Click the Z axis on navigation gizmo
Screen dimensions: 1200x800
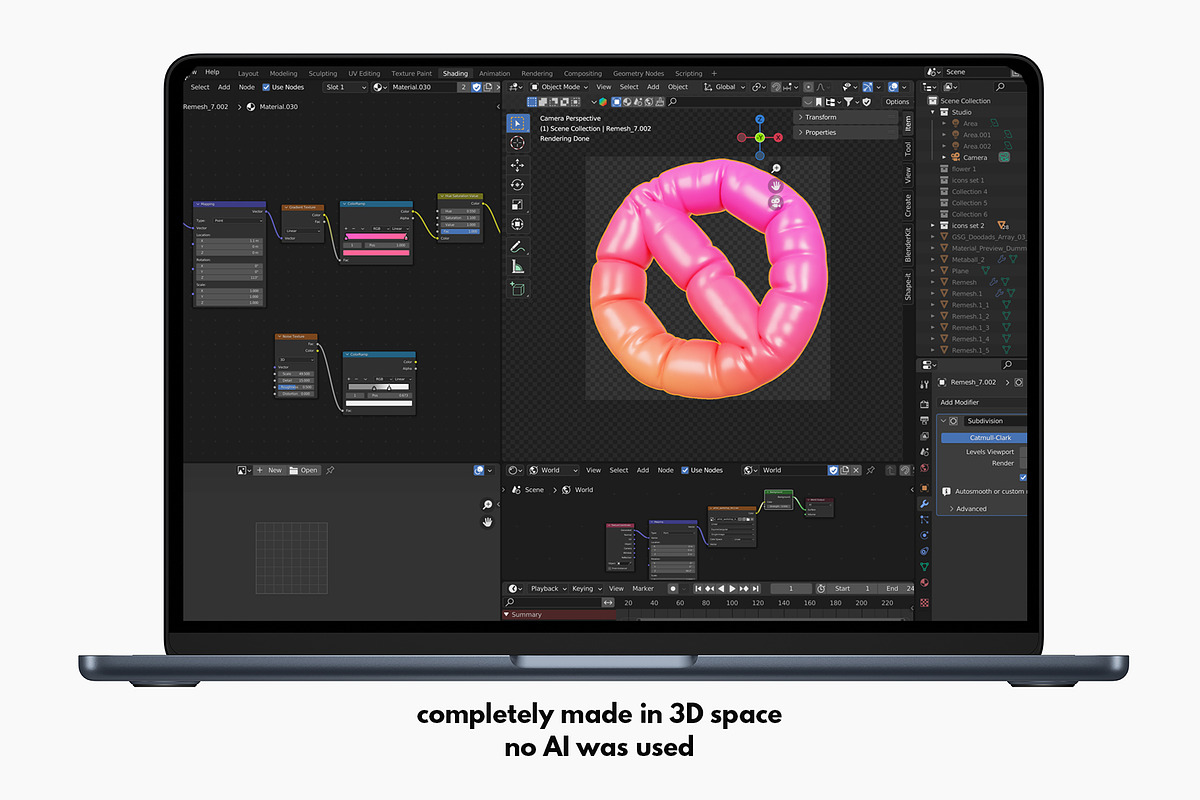point(760,119)
